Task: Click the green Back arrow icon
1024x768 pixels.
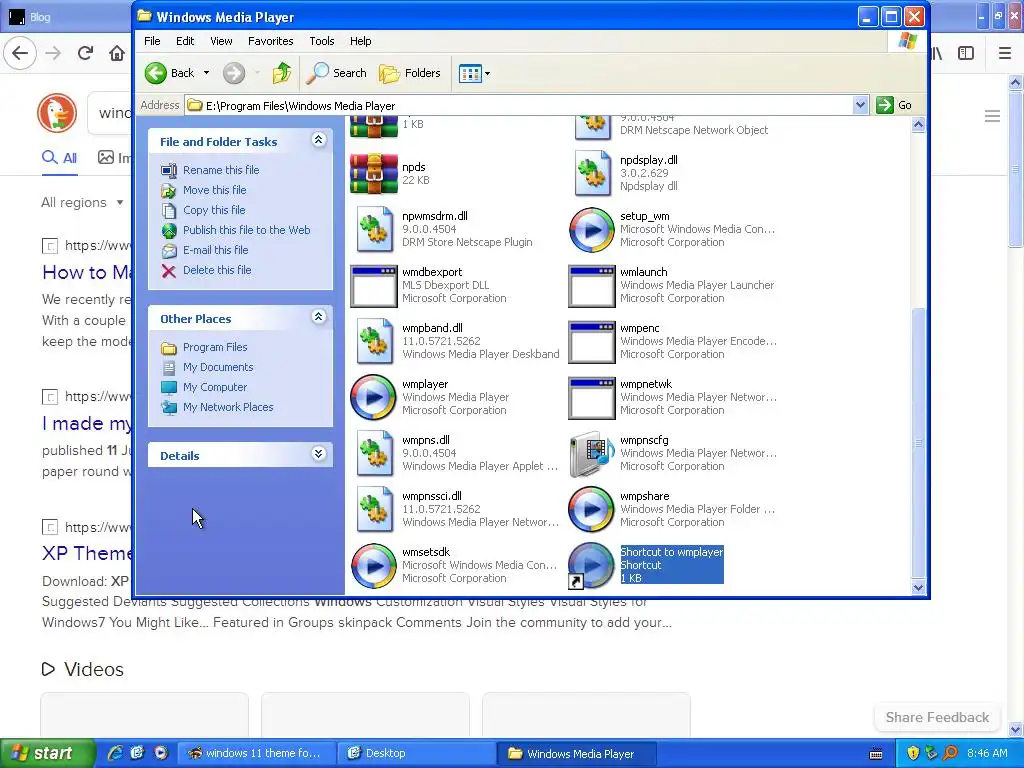Action: [155, 73]
